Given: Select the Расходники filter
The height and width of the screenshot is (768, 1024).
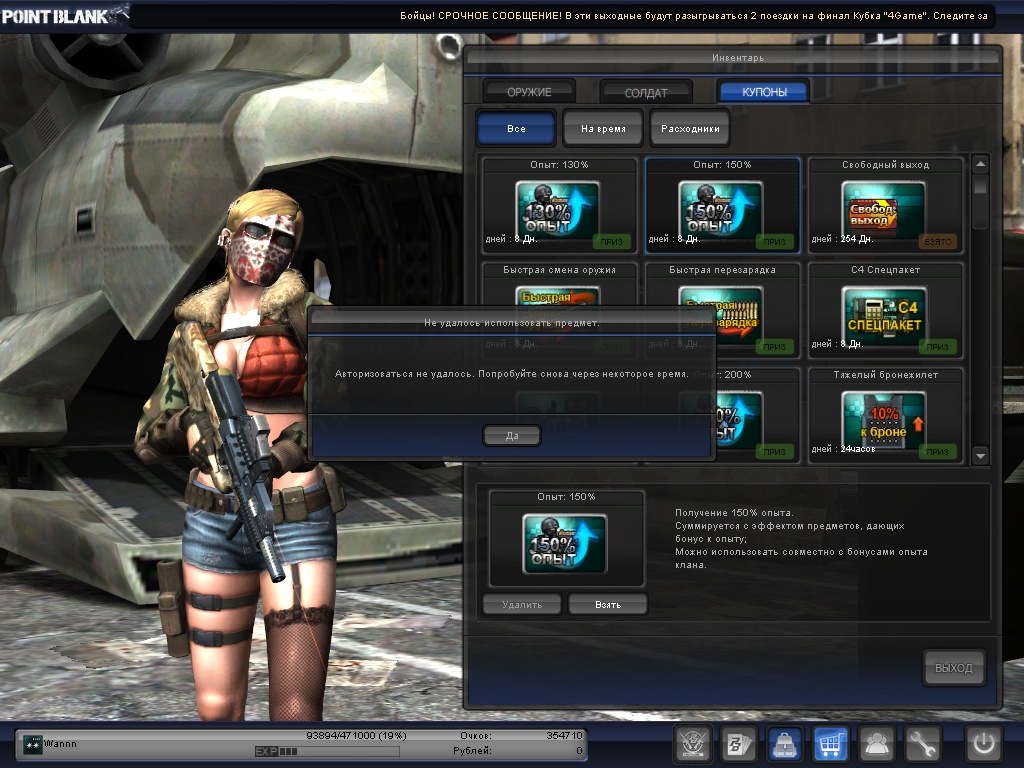Looking at the screenshot, I should pos(690,129).
